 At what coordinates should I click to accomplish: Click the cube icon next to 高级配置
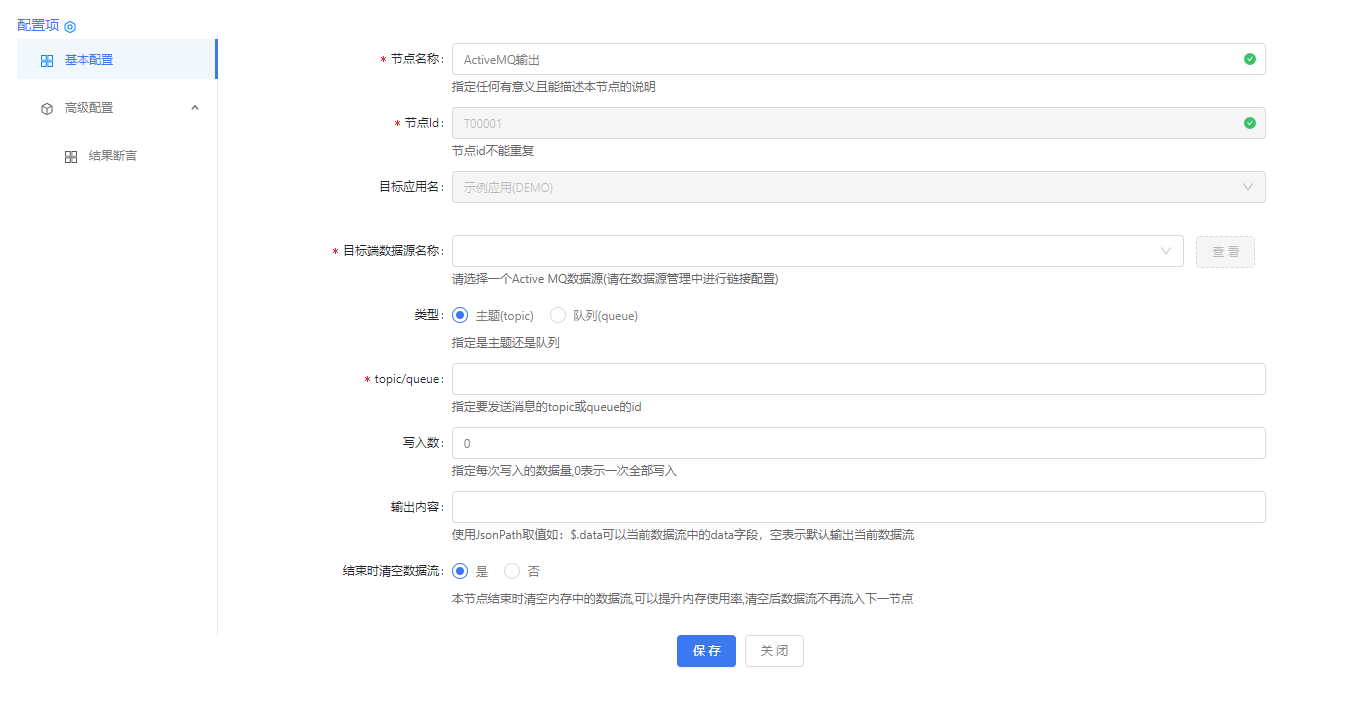tap(47, 109)
